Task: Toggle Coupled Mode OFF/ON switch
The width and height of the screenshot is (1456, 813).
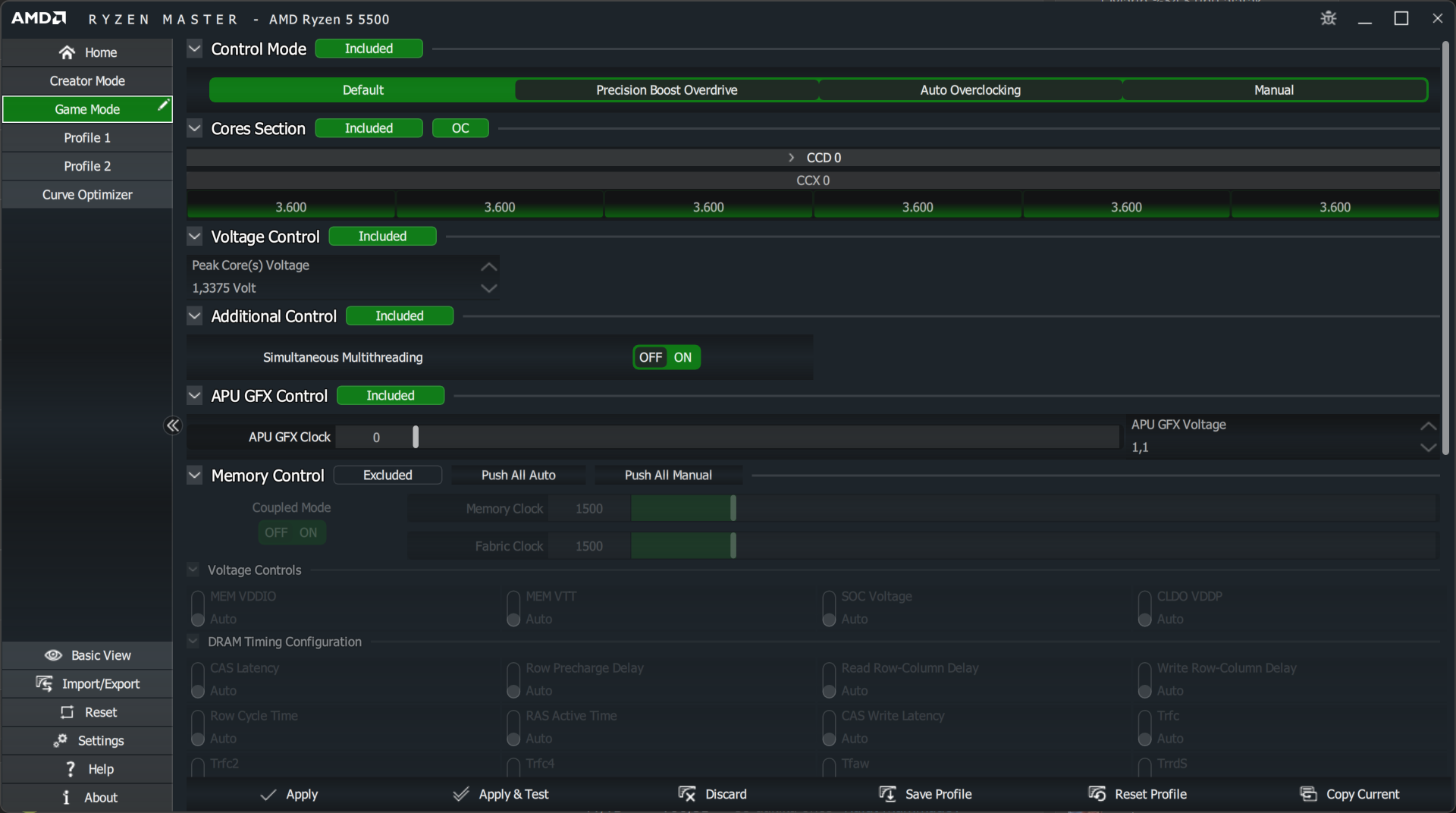Action: [x=292, y=532]
